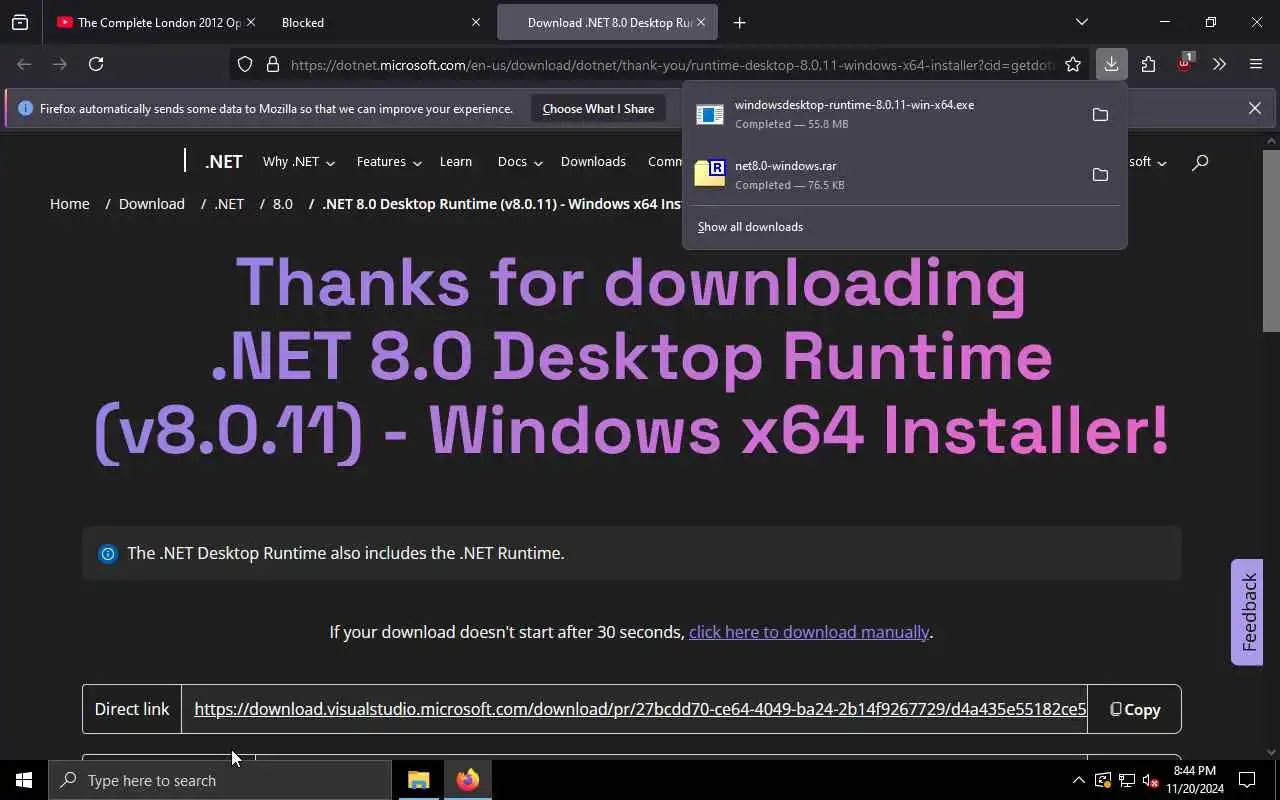Click the site security padlock icon
Screen dimensions: 1280x800
(x=272, y=65)
